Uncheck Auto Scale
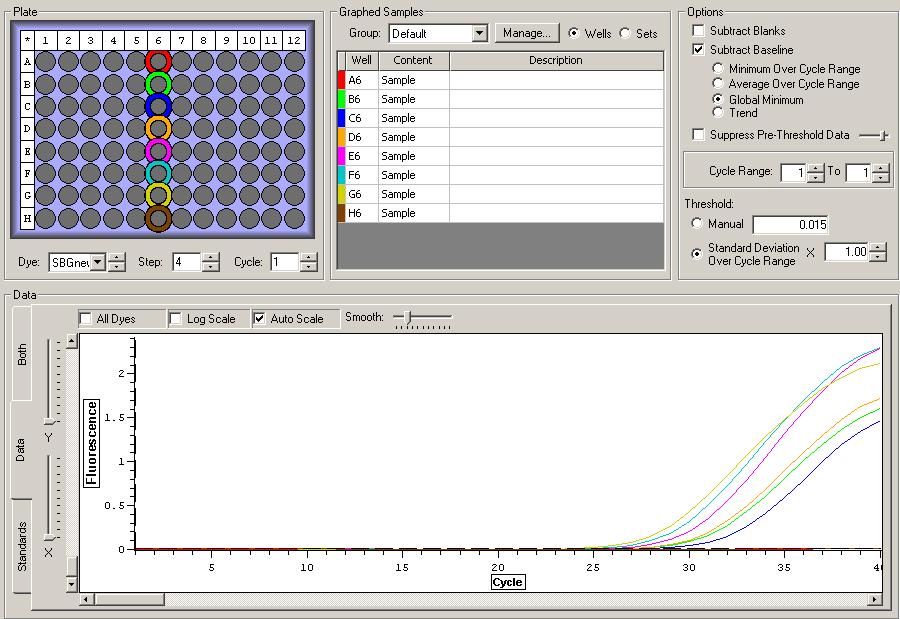 click(x=259, y=318)
